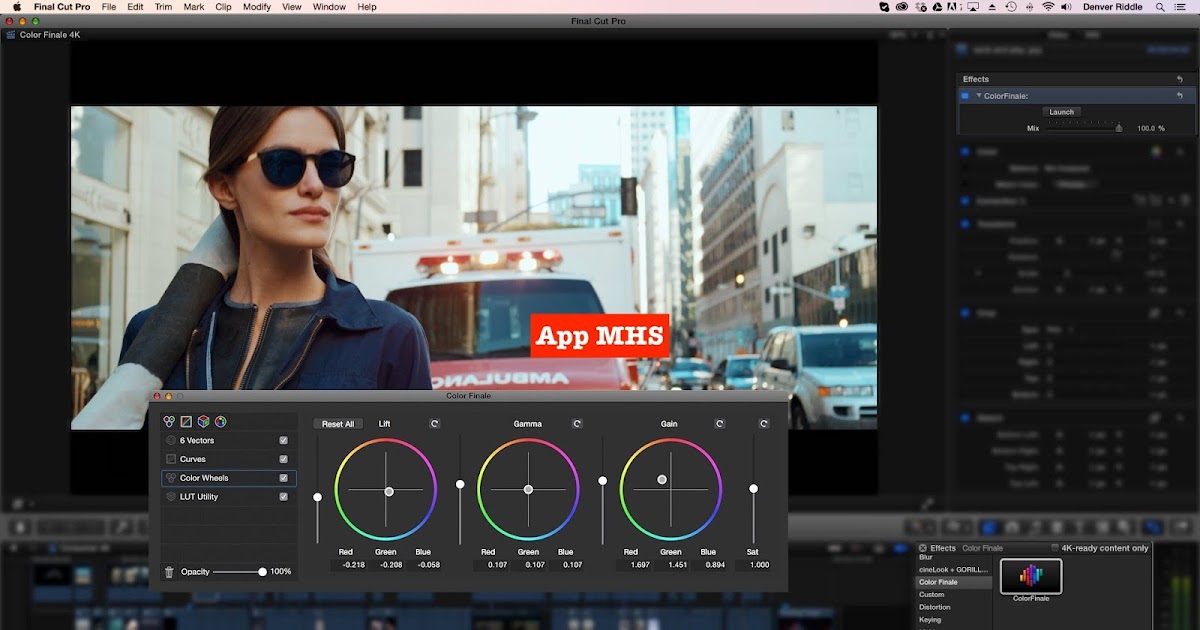Open Time Machine menu bar icon
The image size is (1200, 630).
[x=1011, y=7]
